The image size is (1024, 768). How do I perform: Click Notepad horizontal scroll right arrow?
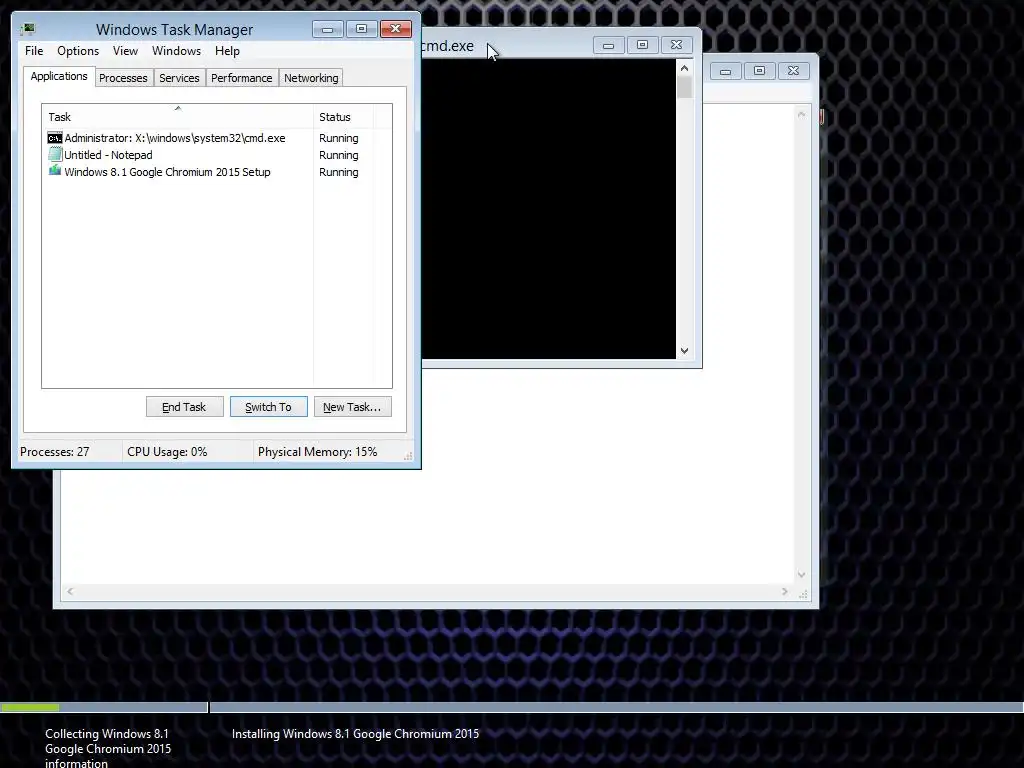click(784, 592)
